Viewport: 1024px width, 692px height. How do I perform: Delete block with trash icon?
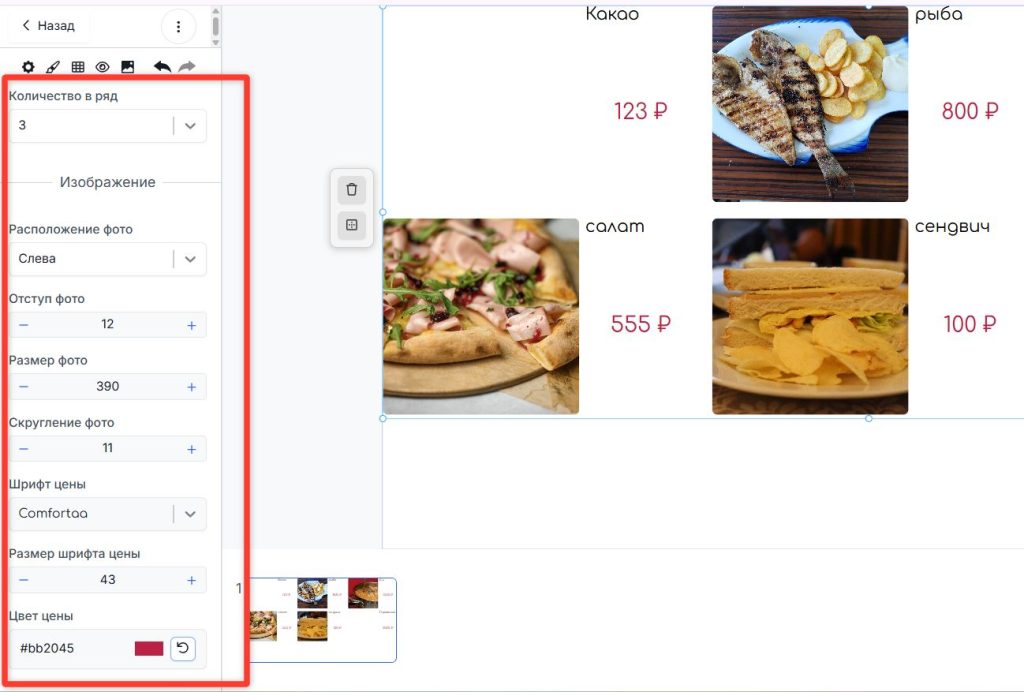point(351,190)
